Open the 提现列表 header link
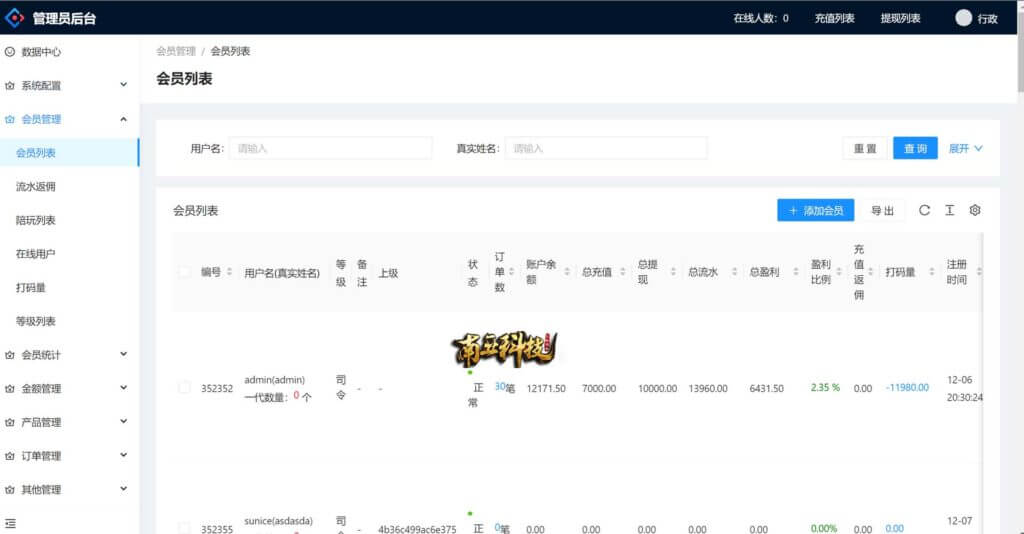The width and height of the screenshot is (1024, 534). click(x=900, y=18)
